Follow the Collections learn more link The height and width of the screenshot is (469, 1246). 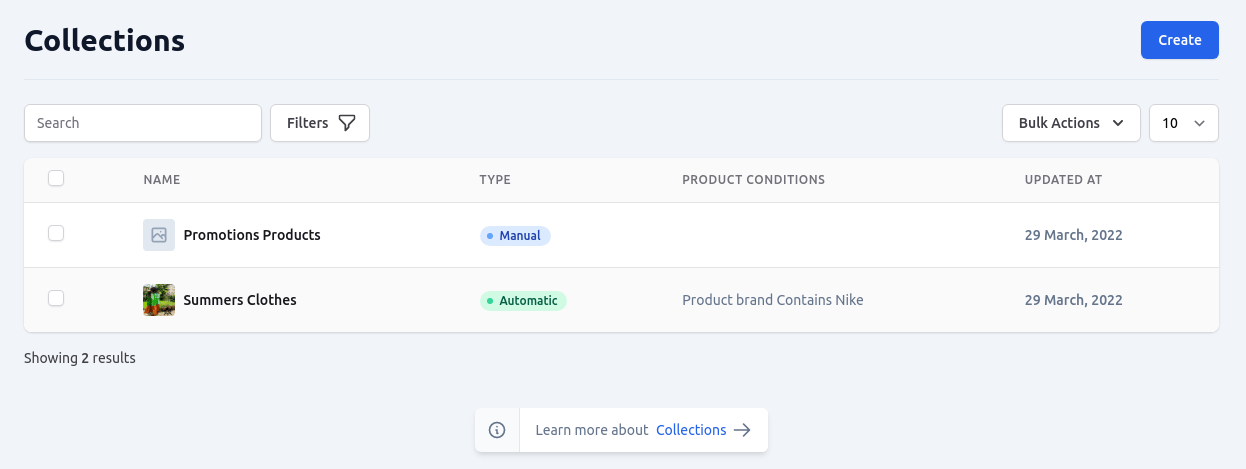(x=691, y=430)
